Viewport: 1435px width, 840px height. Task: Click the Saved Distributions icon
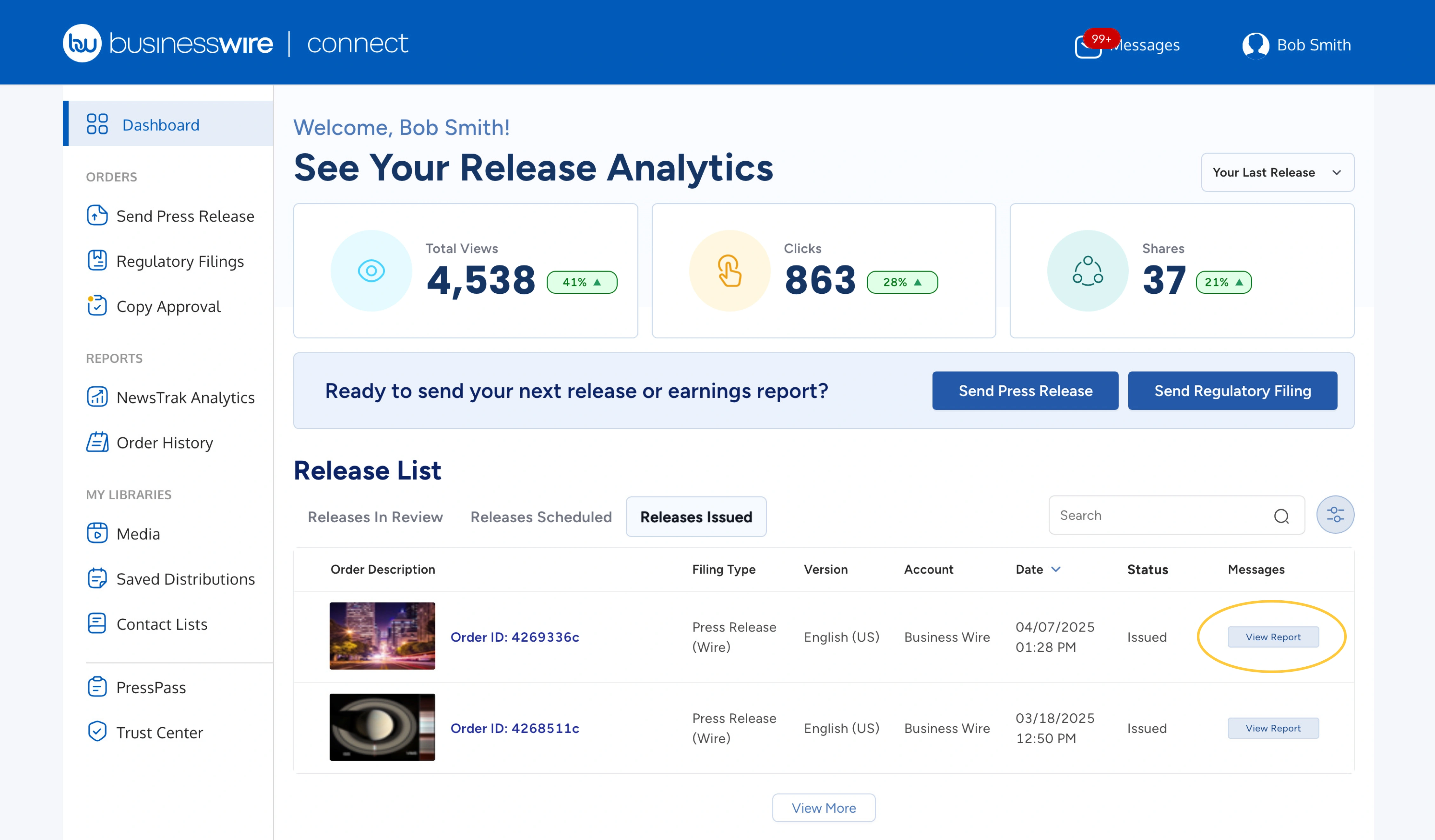[97, 578]
